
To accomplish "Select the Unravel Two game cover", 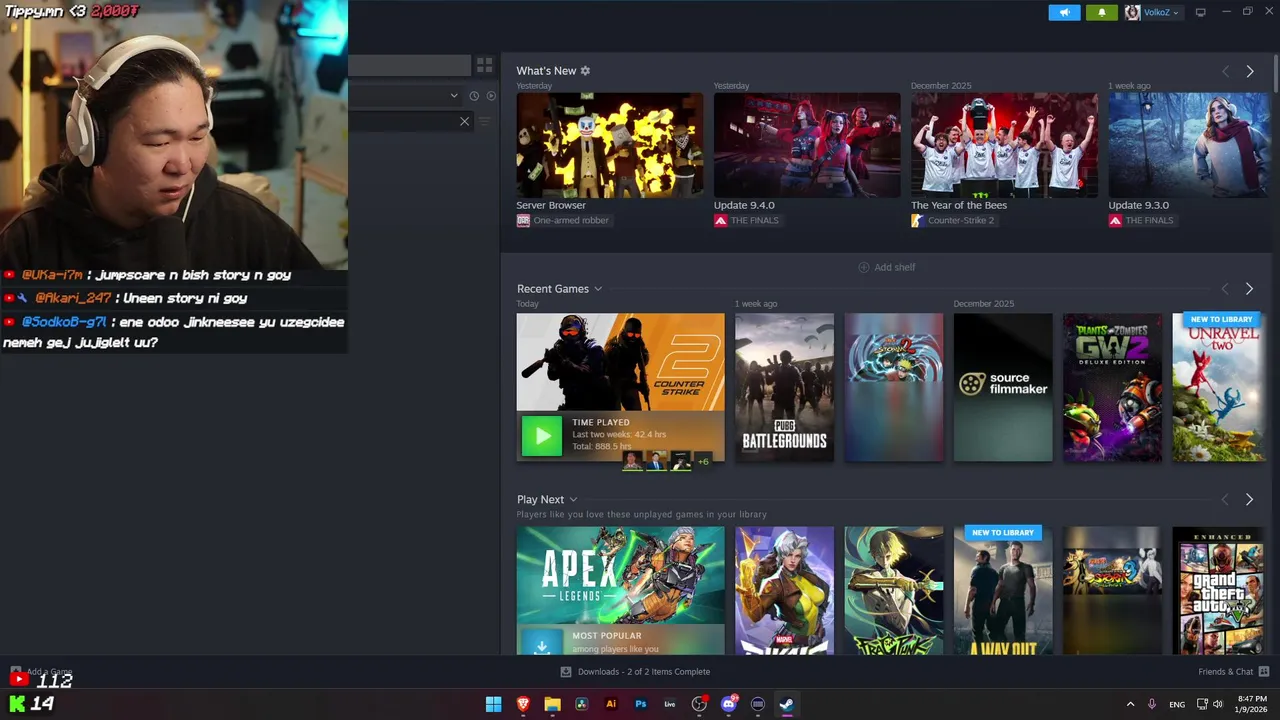I will 1218,388.
